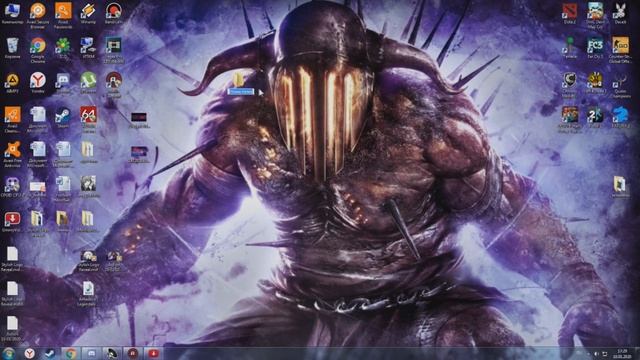Open Windows Start menu orb
This screenshot has height=360, width=640.
coord(8,353)
